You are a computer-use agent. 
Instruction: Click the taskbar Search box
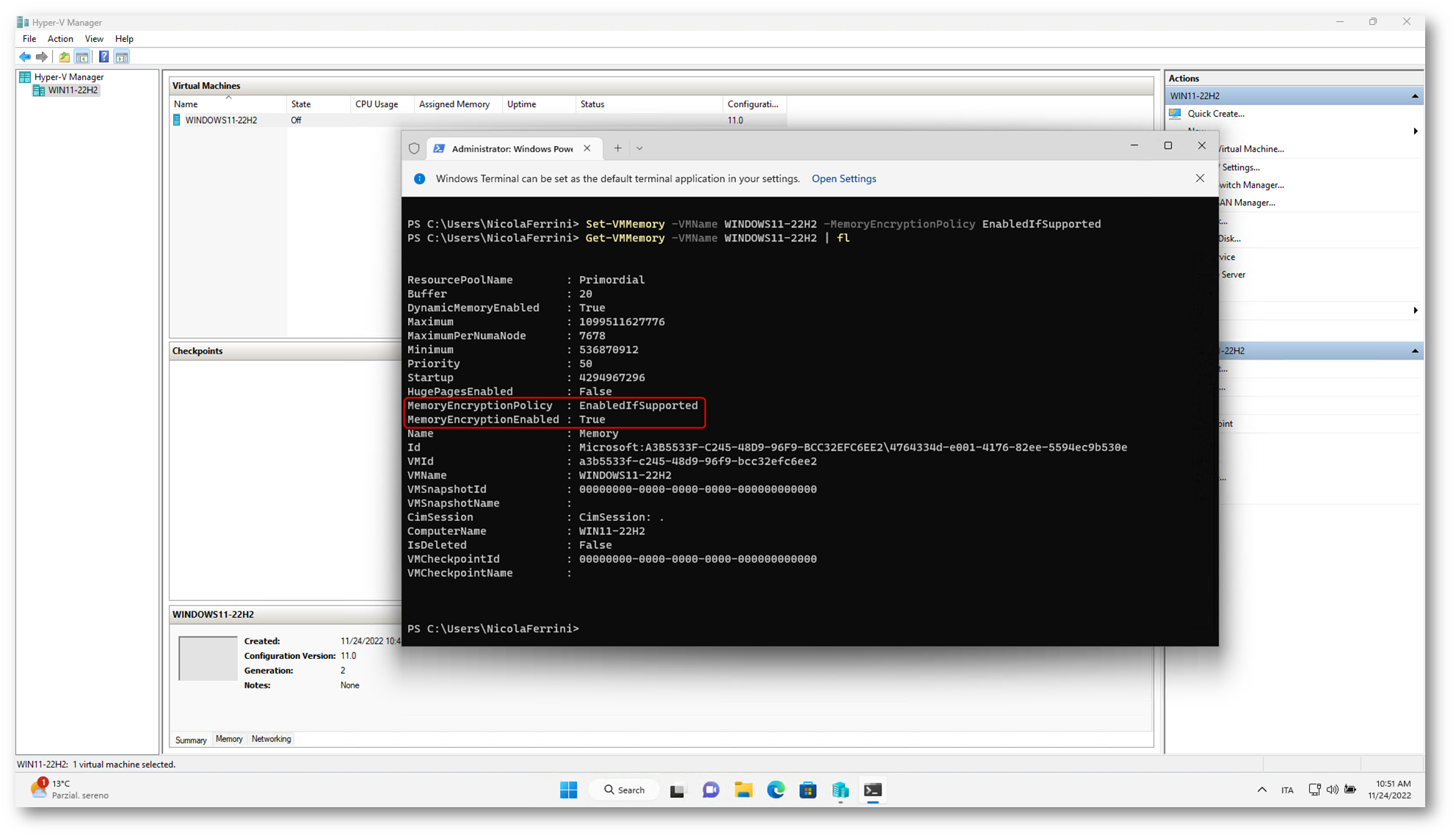625,790
